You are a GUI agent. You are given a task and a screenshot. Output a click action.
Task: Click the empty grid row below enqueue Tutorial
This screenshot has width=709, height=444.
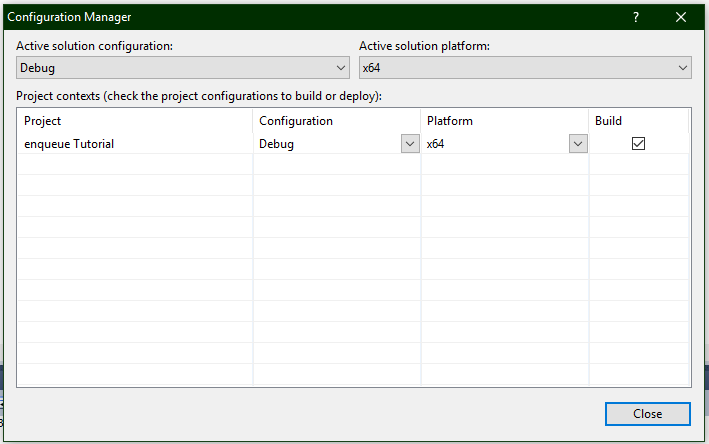135,165
